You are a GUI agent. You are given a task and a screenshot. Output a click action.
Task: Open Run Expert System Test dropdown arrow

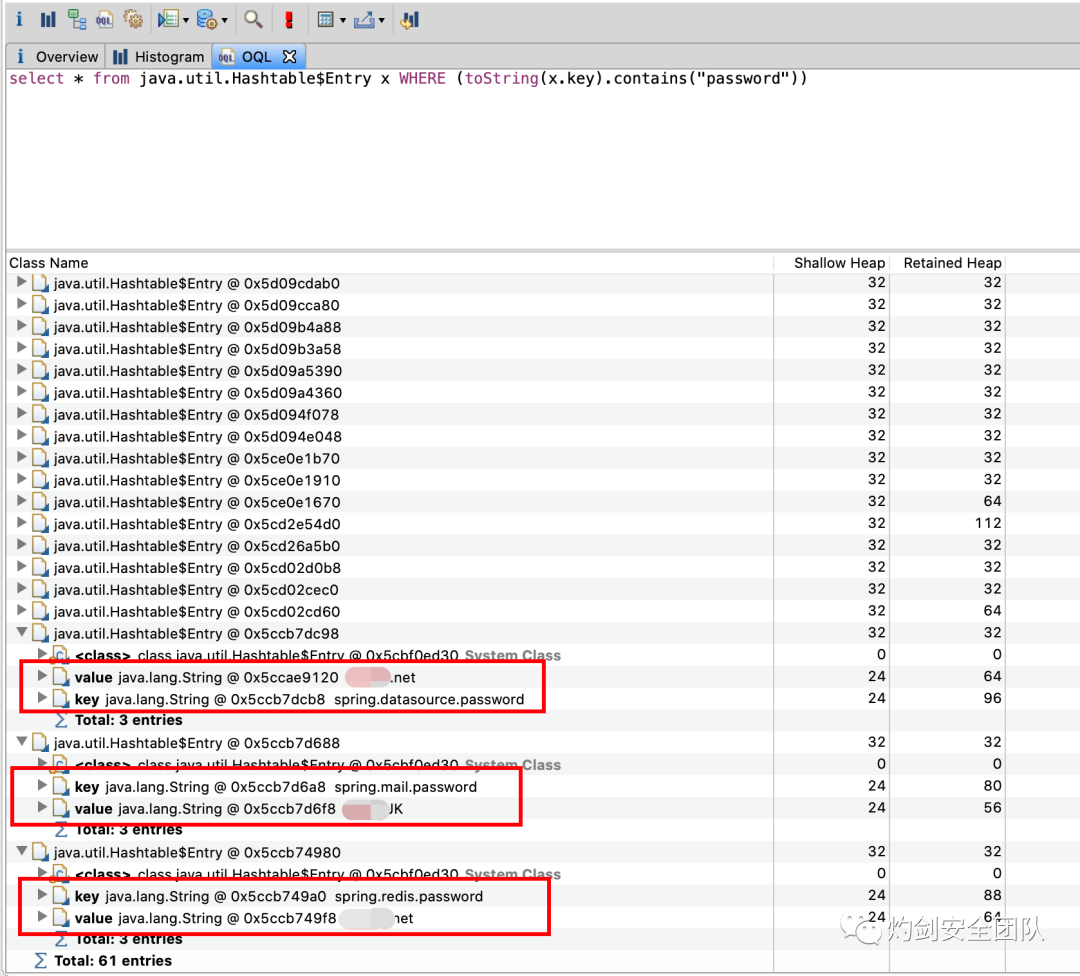click(x=186, y=21)
